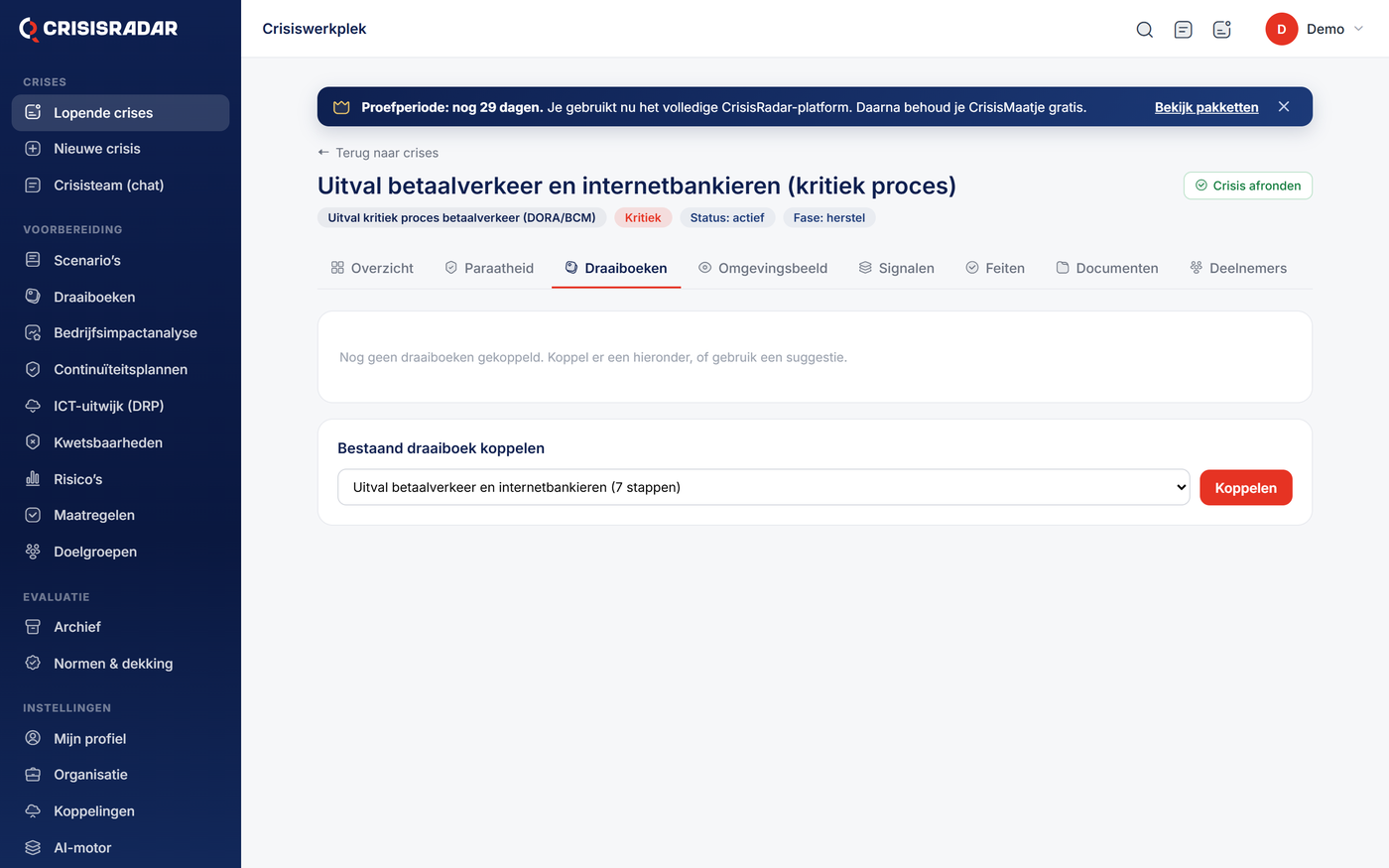Click the Doelgroepen people icon
This screenshot has width=1389, height=868.
coord(33,552)
